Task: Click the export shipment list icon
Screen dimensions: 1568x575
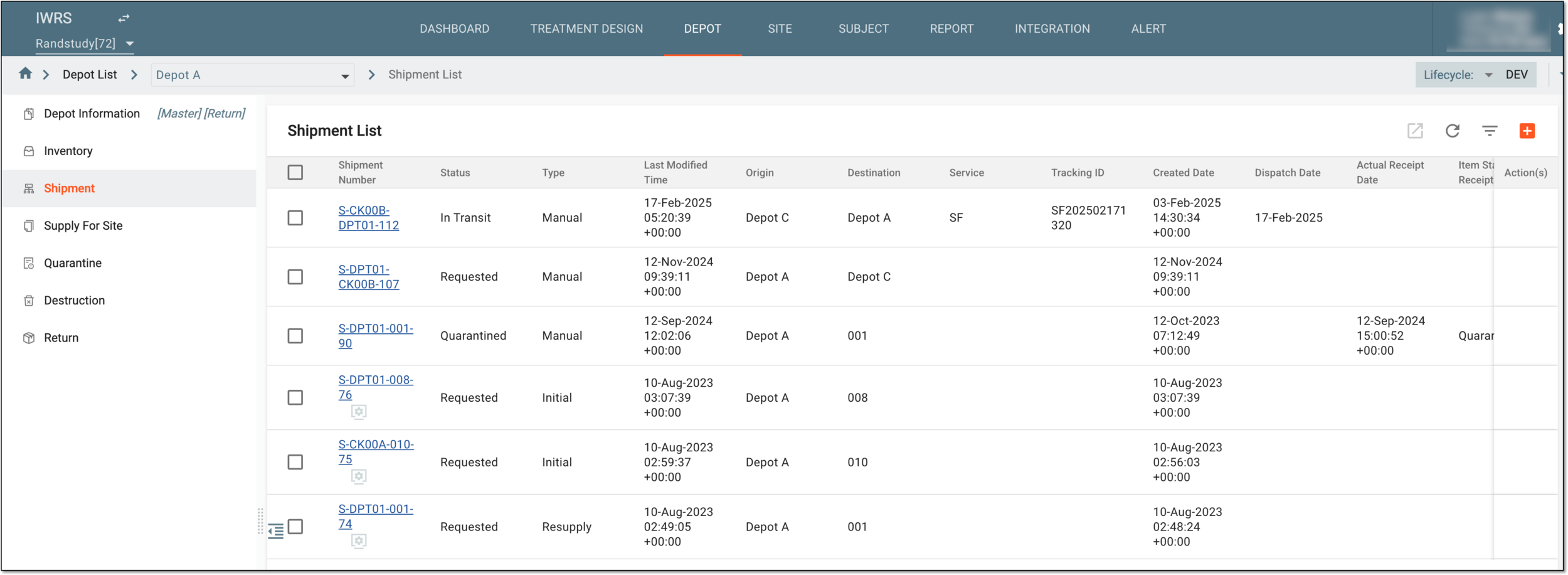Action: [1415, 131]
